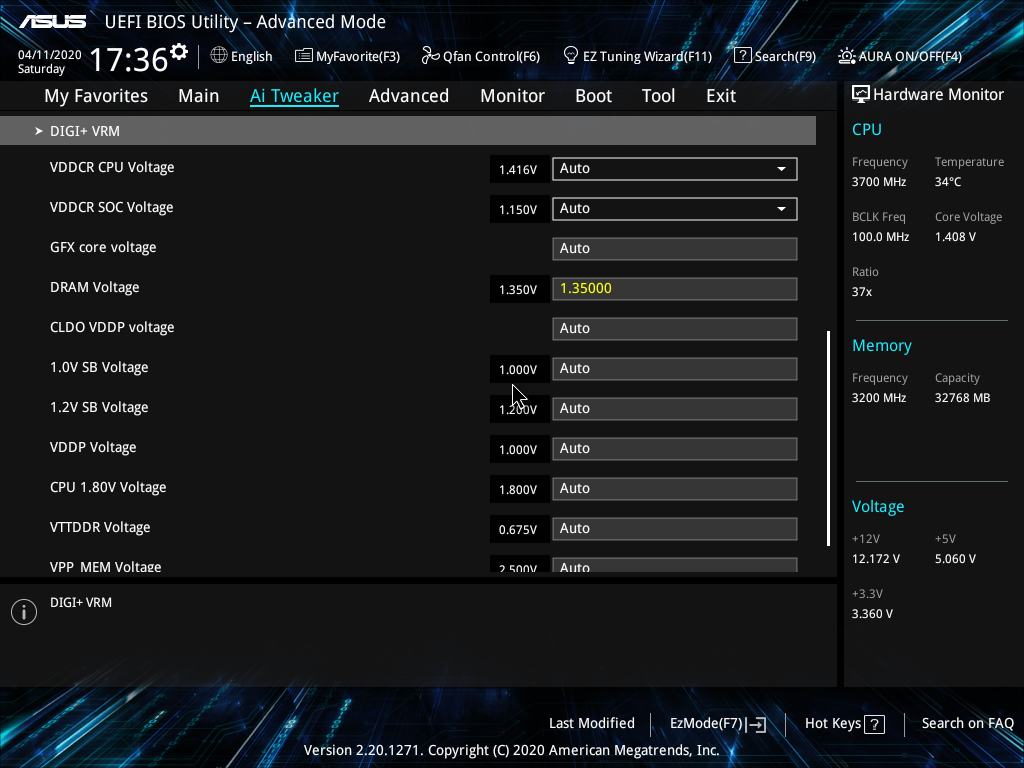Open the Tool tab
The width and height of the screenshot is (1024, 768).
pos(658,96)
